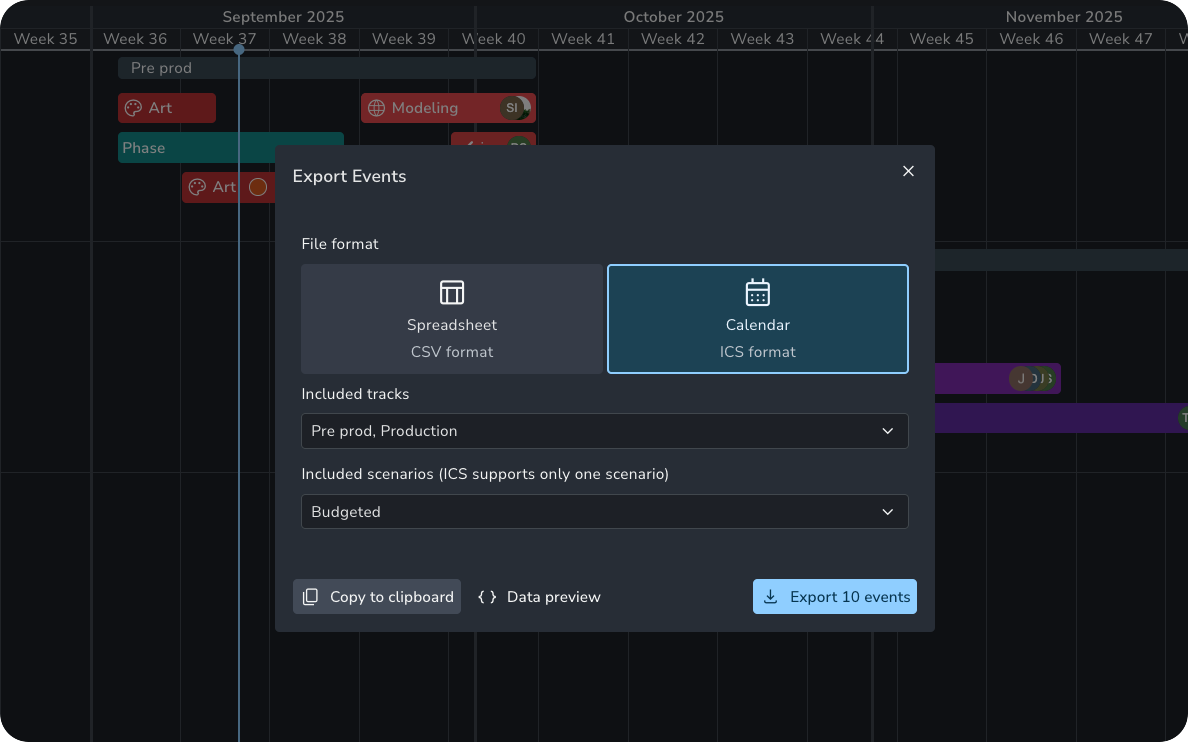The height and width of the screenshot is (742, 1188).
Task: Click the calendar icon above ICS format
Action: point(757,292)
